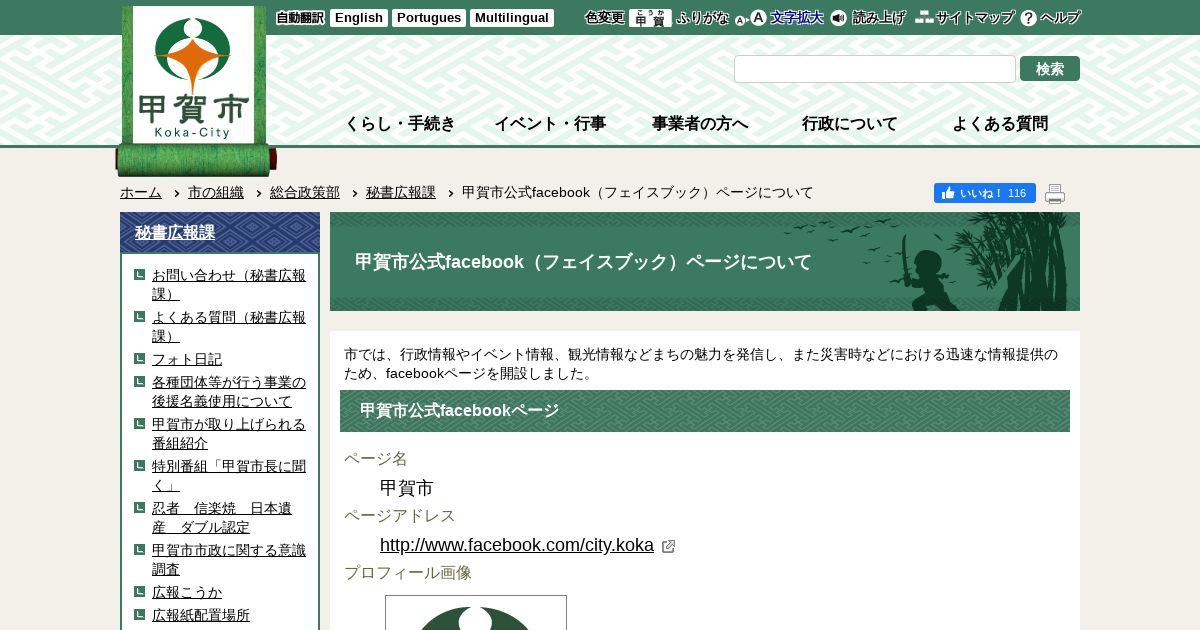Select English translation
This screenshot has height=630, width=1200.
[x=358, y=18]
